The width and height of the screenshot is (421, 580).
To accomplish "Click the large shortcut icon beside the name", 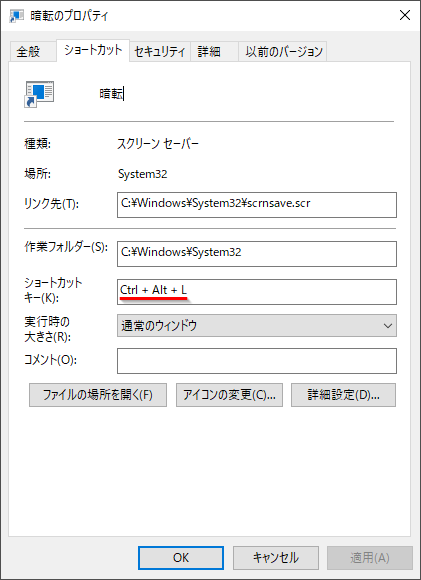I will coord(39,94).
